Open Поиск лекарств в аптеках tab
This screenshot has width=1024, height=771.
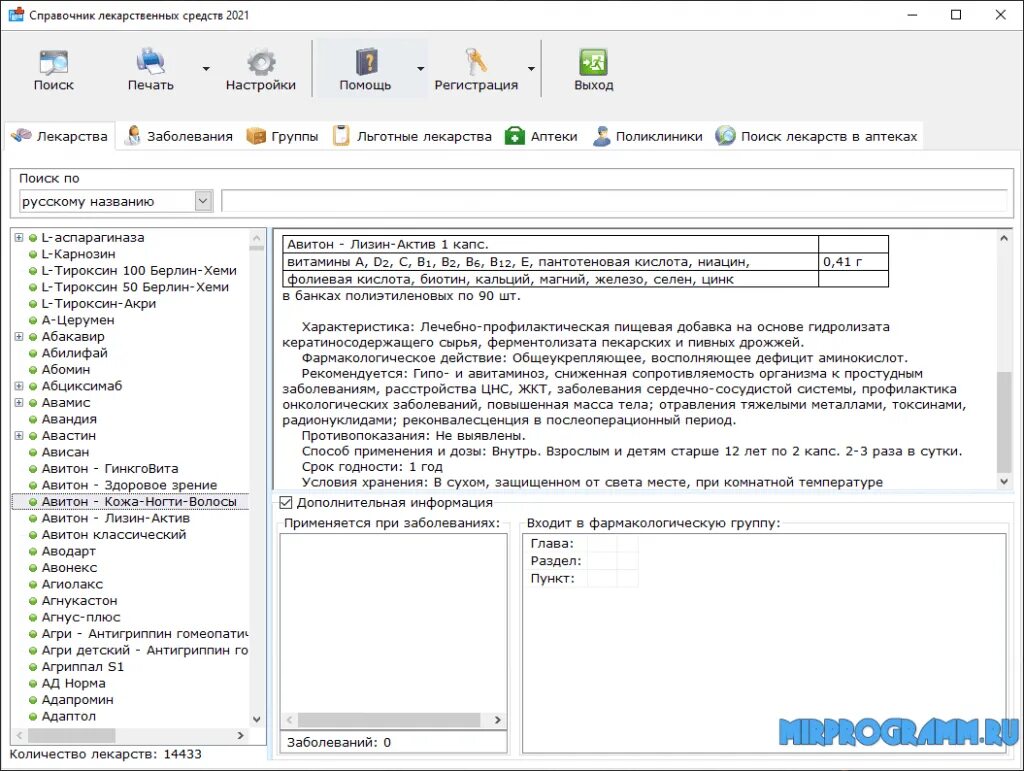pyautogui.click(x=816, y=136)
